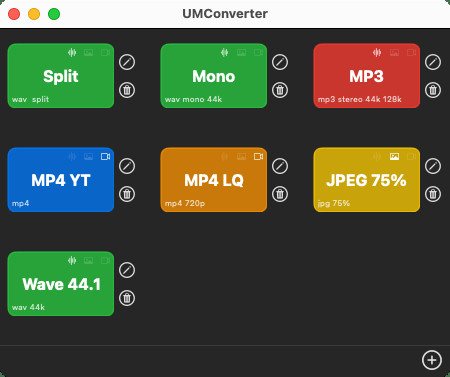
Task: Add a new preset with plus button
Action: point(432,360)
